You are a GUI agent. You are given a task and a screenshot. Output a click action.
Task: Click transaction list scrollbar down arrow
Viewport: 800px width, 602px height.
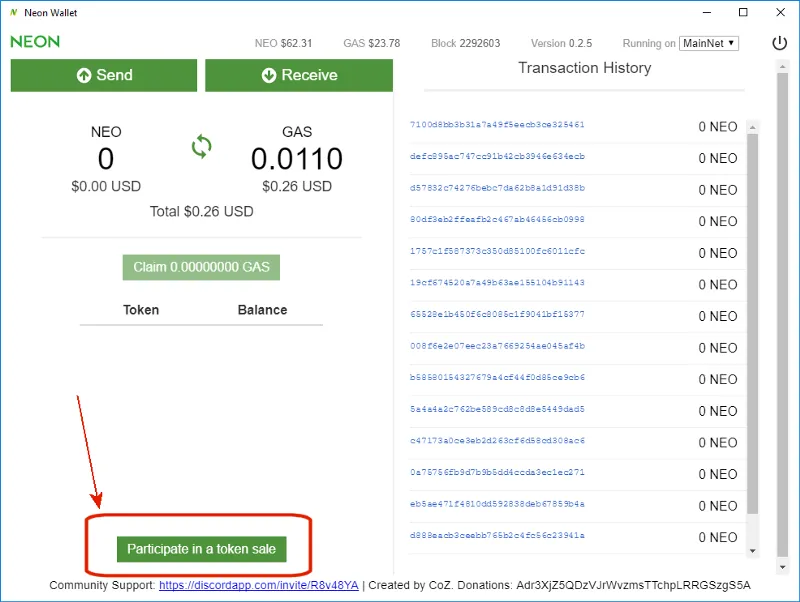pyautogui.click(x=752, y=551)
